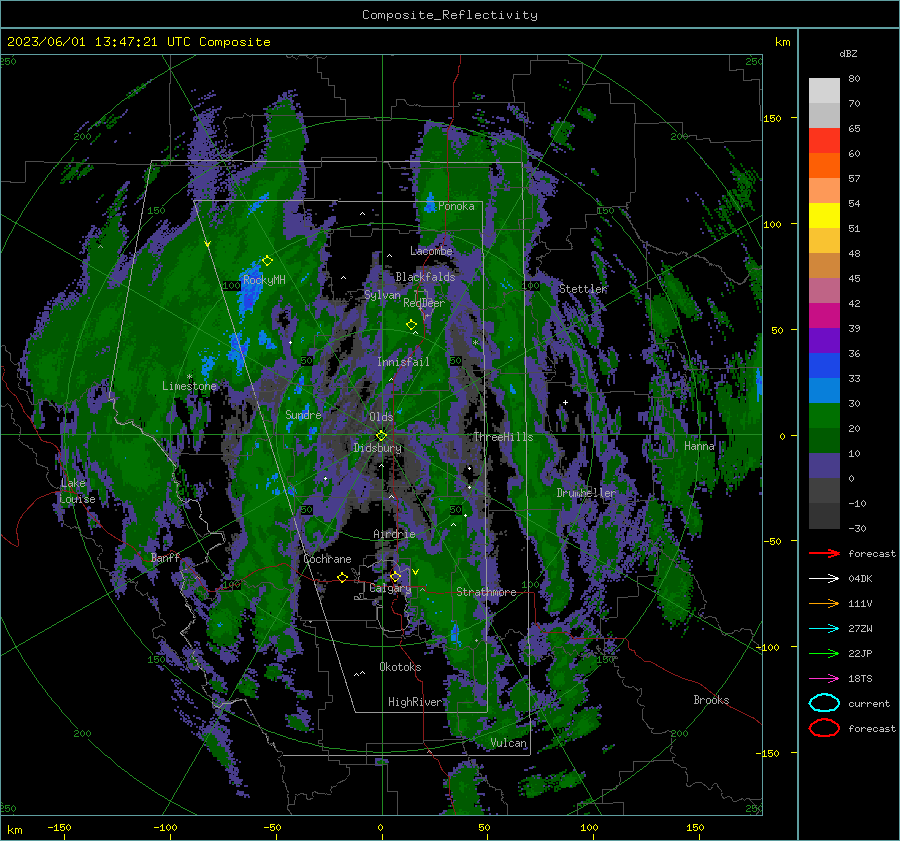Click the red forecast arrow in legend

[824, 553]
